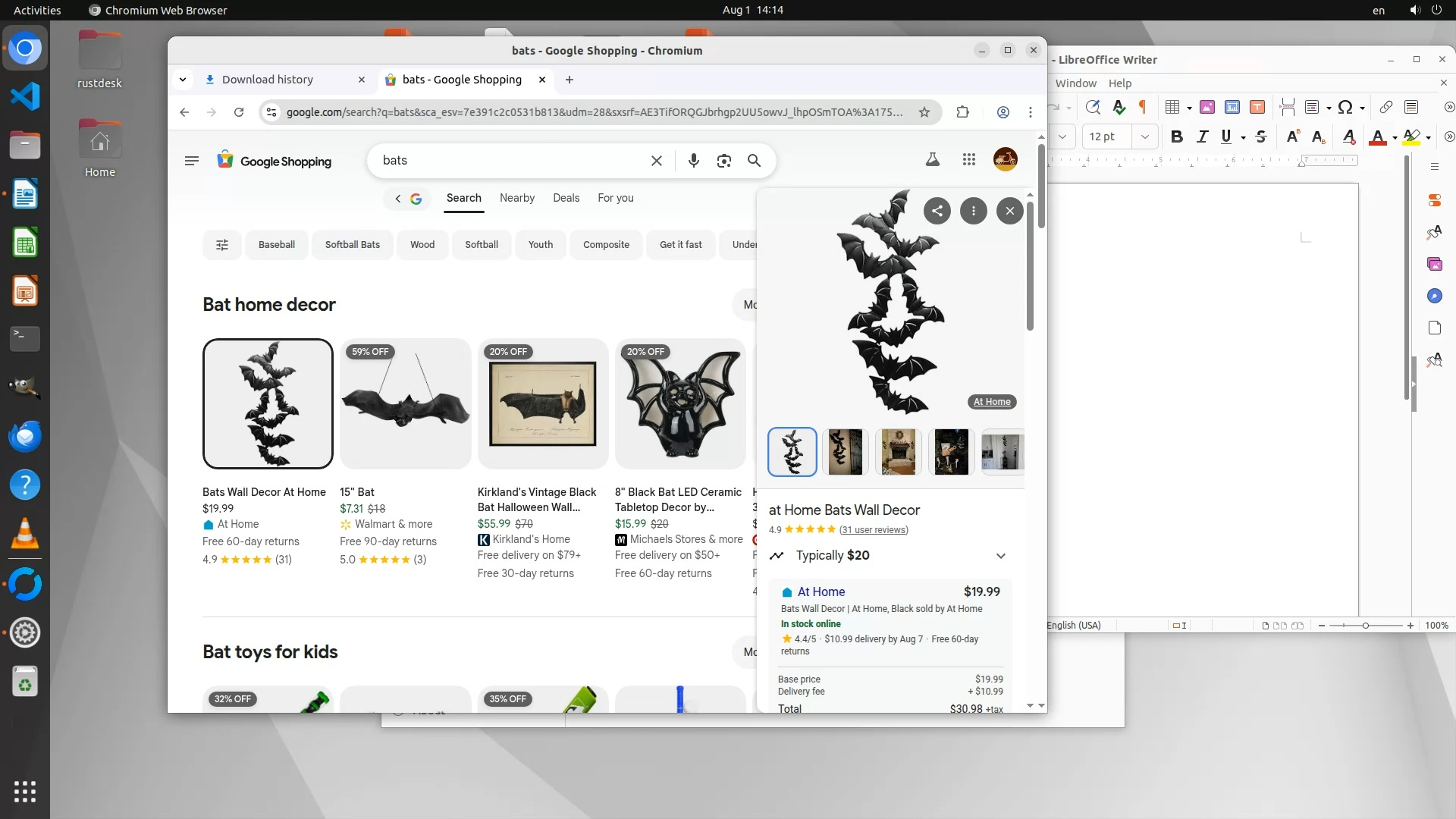This screenshot has height=819, width=1456.
Task: Open the Chromium tab search dropdown arrow
Action: coord(183,80)
